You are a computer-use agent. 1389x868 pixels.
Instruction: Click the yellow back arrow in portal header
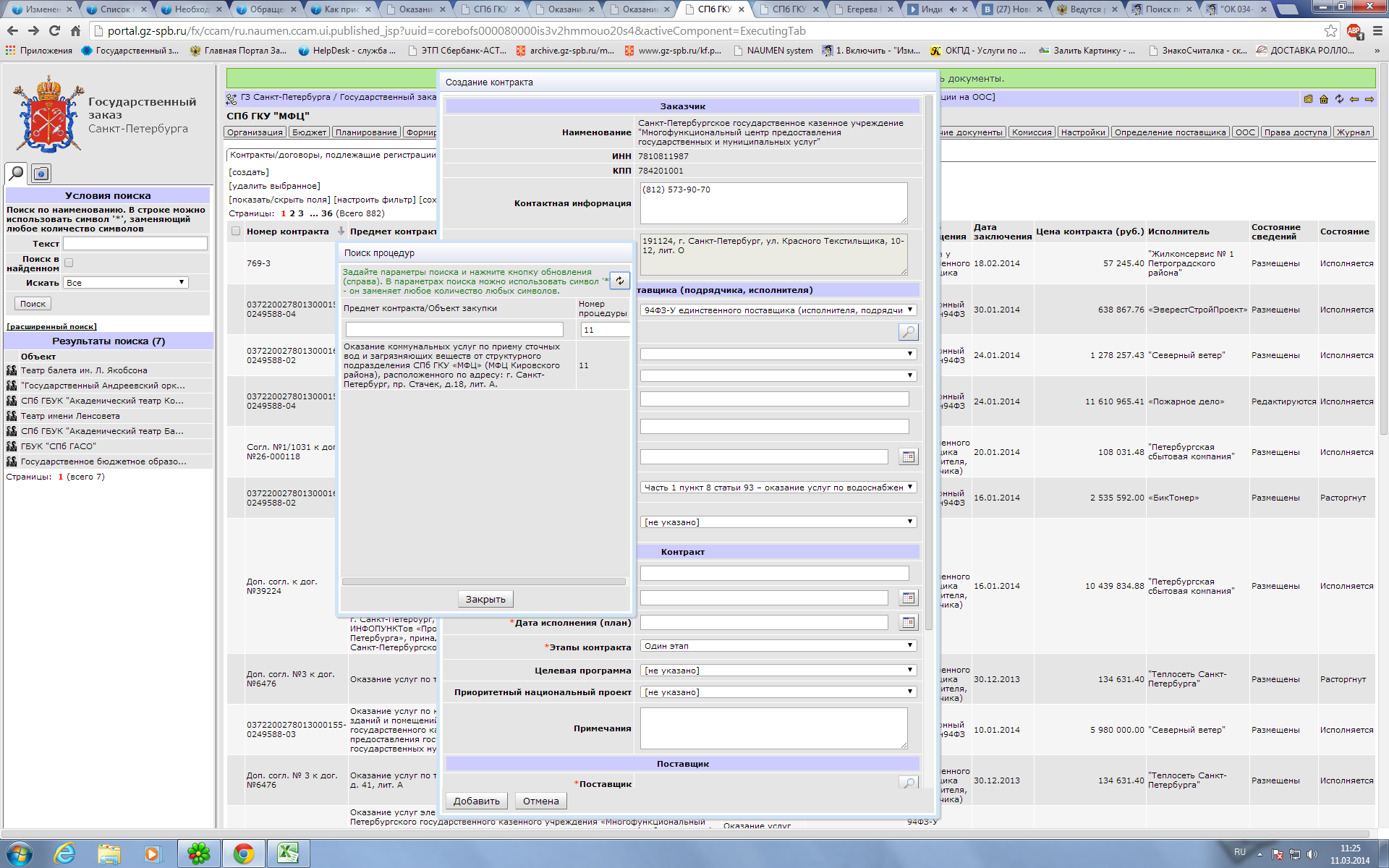pyautogui.click(x=1354, y=99)
